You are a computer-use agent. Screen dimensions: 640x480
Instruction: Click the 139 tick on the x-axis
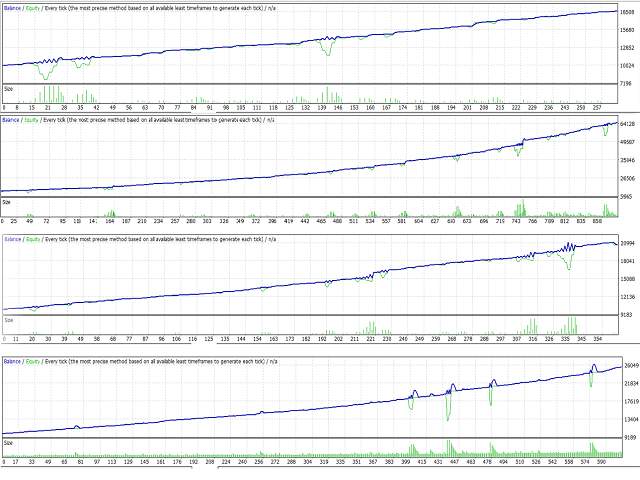[322, 108]
